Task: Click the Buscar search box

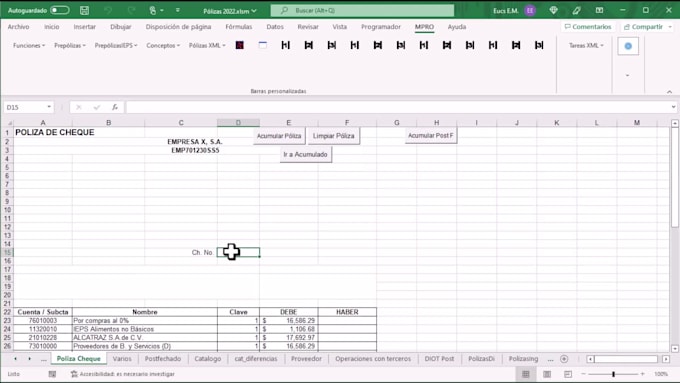Action: tap(362, 10)
